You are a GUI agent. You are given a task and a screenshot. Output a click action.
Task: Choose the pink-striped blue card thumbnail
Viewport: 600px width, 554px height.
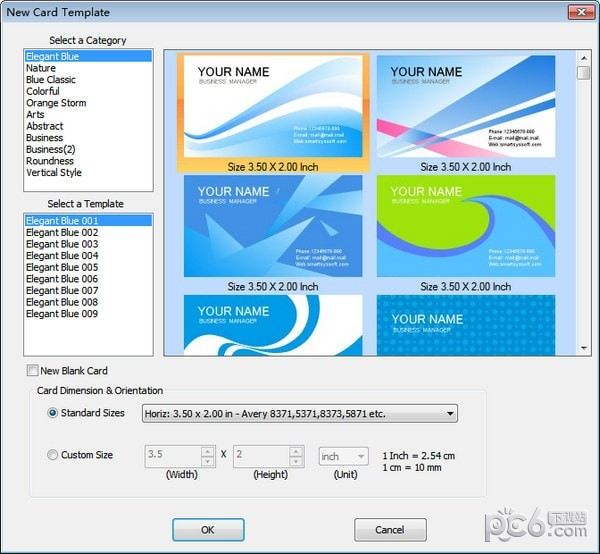[465, 106]
